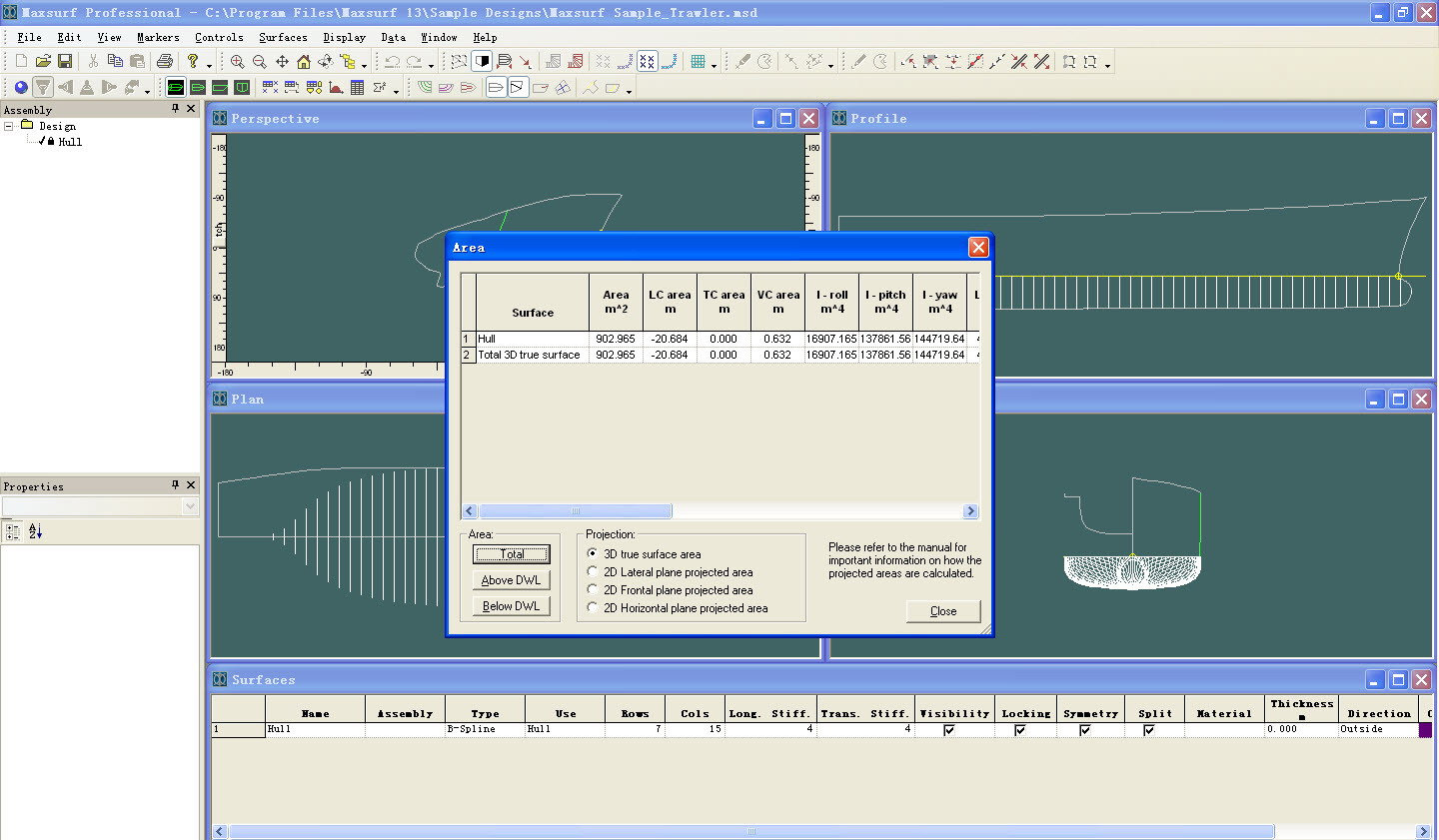The width and height of the screenshot is (1439, 840).
Task: Click the Outside direction cell in Surfaces
Action: point(1378,729)
